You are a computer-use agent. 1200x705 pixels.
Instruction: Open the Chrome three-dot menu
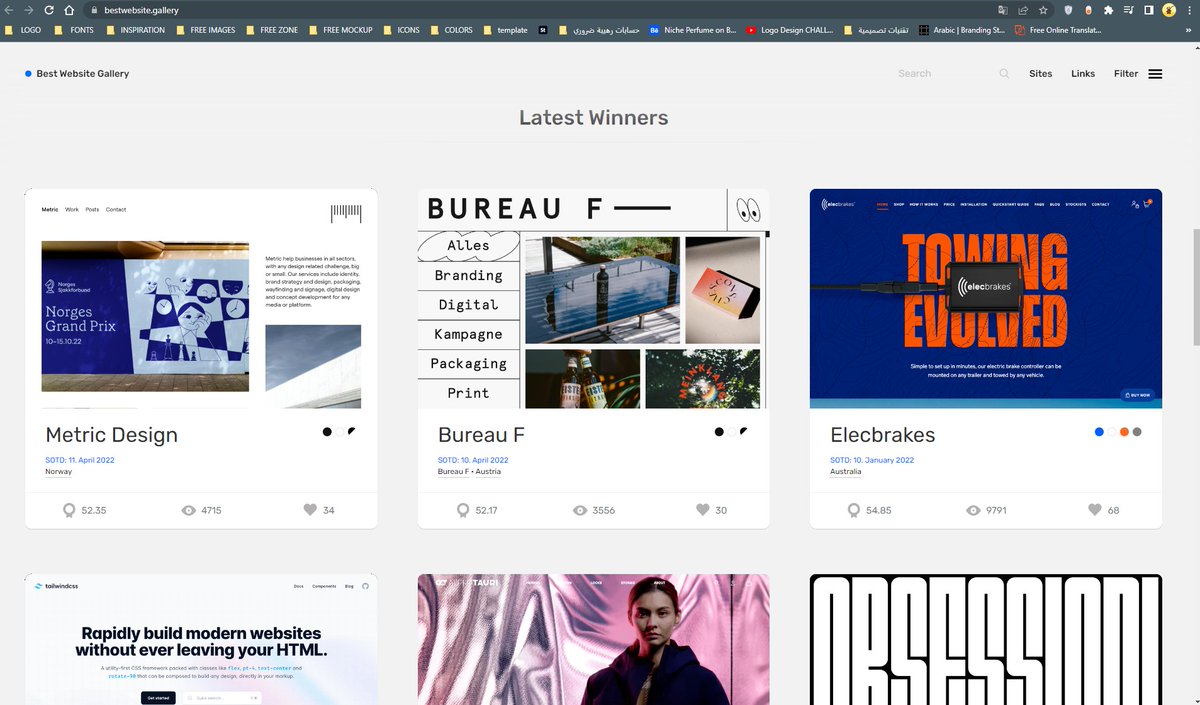(x=1189, y=10)
